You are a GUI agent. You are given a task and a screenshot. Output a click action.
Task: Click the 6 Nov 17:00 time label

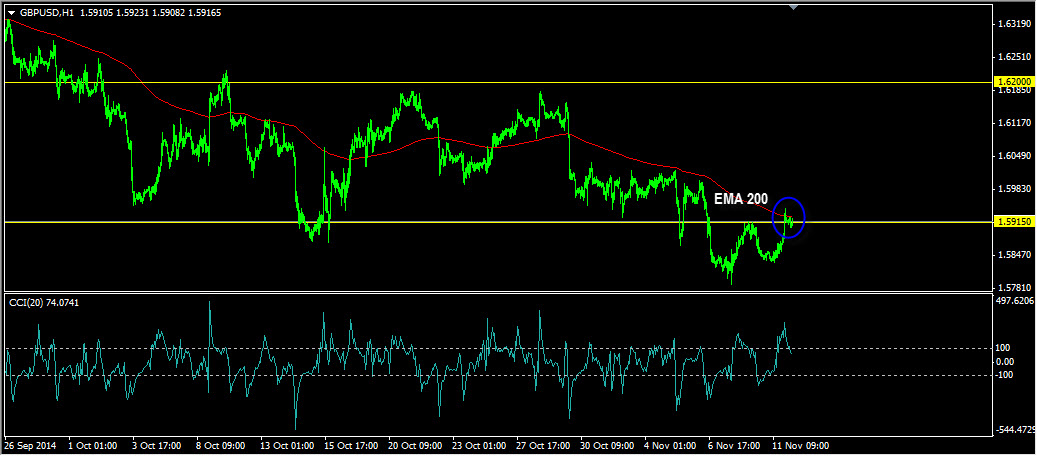[x=734, y=445]
